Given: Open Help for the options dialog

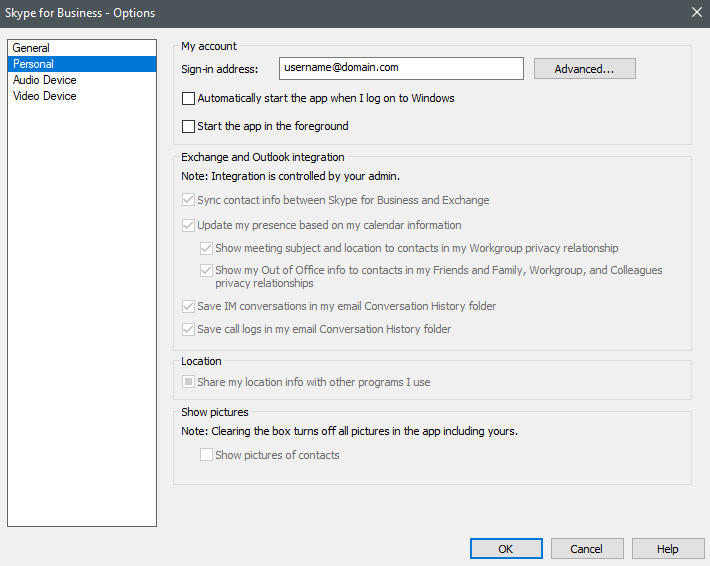Looking at the screenshot, I should point(668,549).
